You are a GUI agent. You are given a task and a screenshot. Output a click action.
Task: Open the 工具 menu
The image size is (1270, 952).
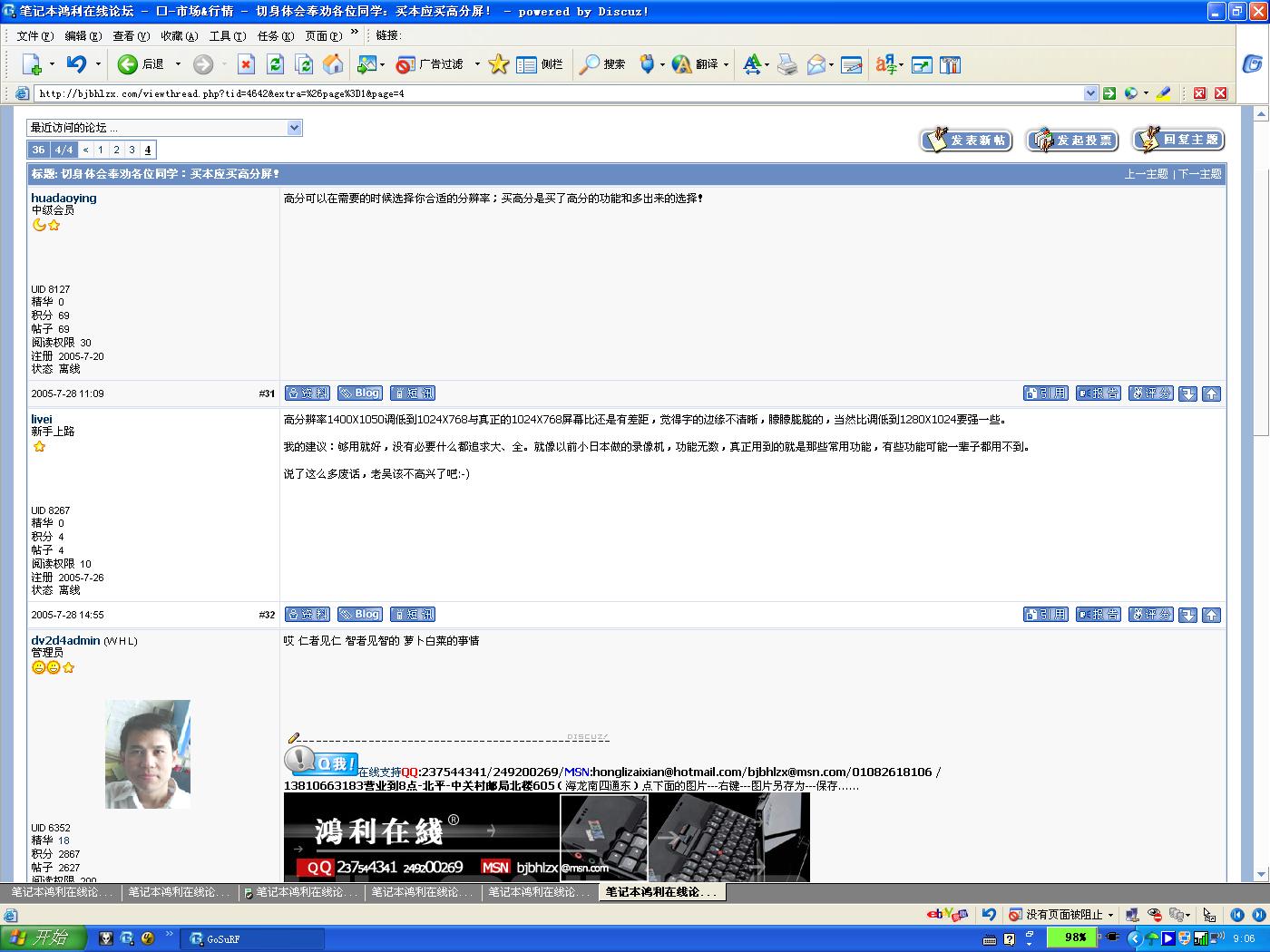point(227,35)
